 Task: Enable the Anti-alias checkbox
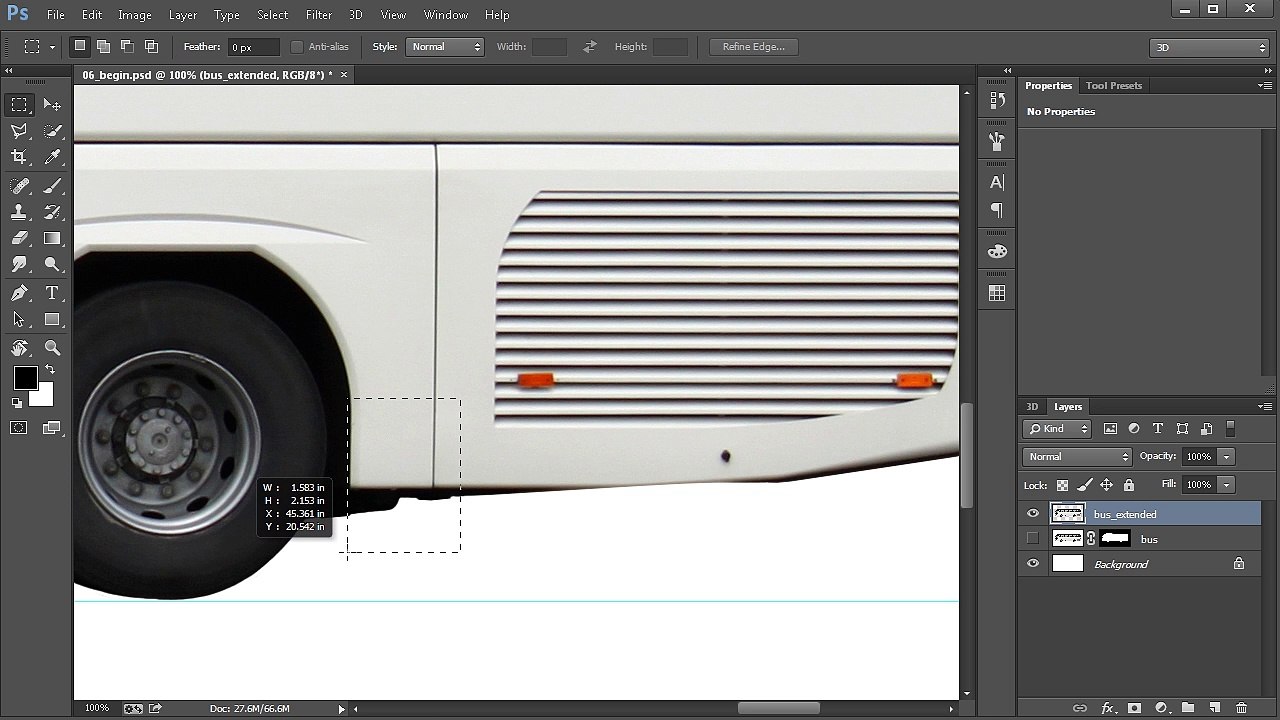coord(297,47)
